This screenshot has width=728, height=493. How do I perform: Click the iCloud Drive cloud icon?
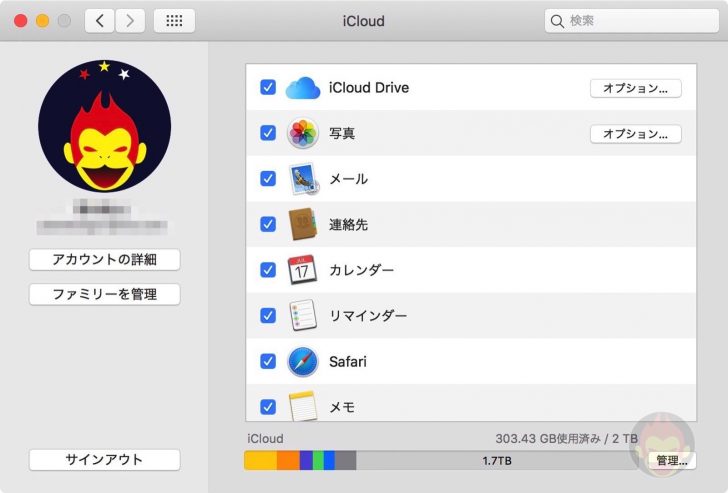point(303,87)
